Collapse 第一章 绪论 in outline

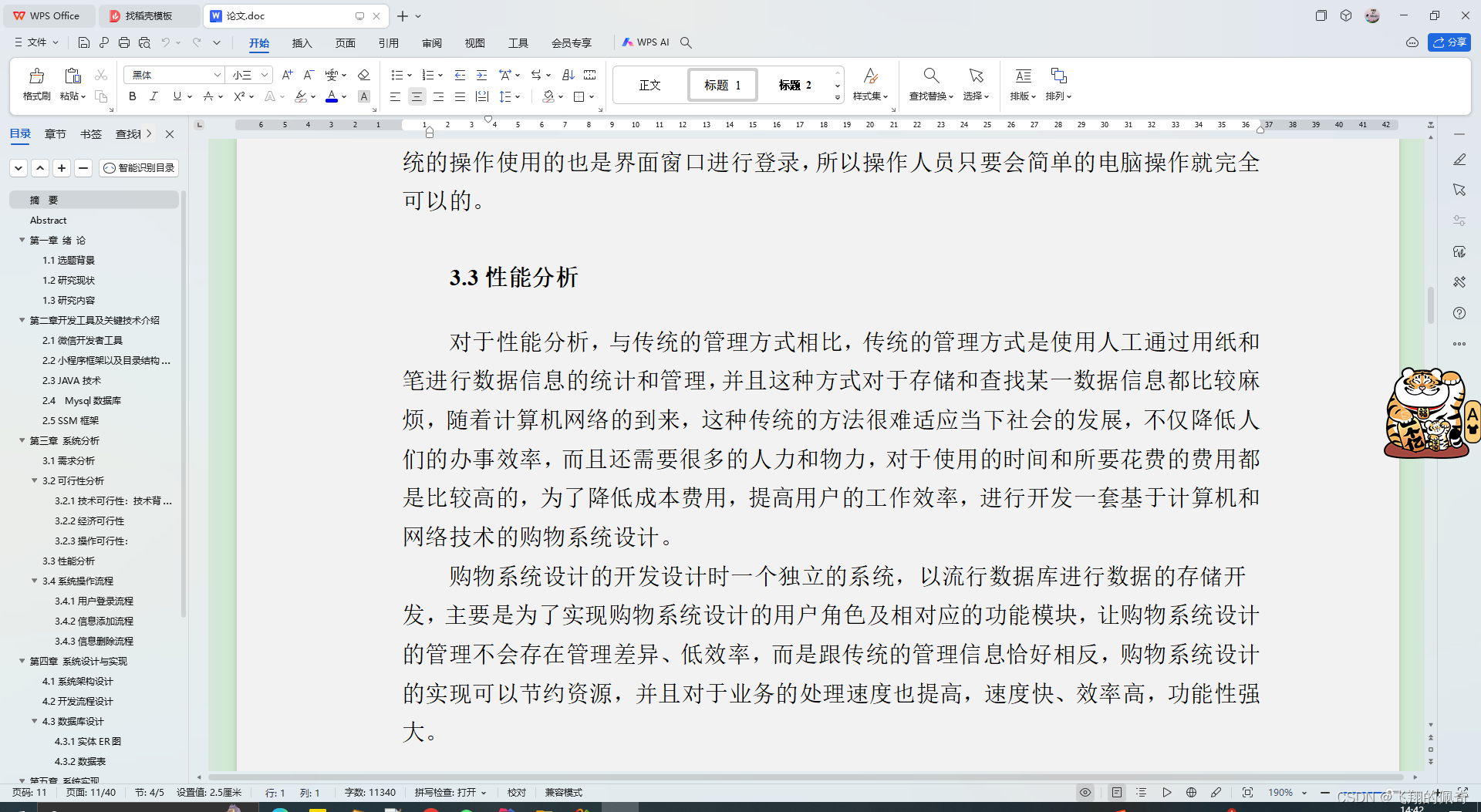(x=22, y=240)
